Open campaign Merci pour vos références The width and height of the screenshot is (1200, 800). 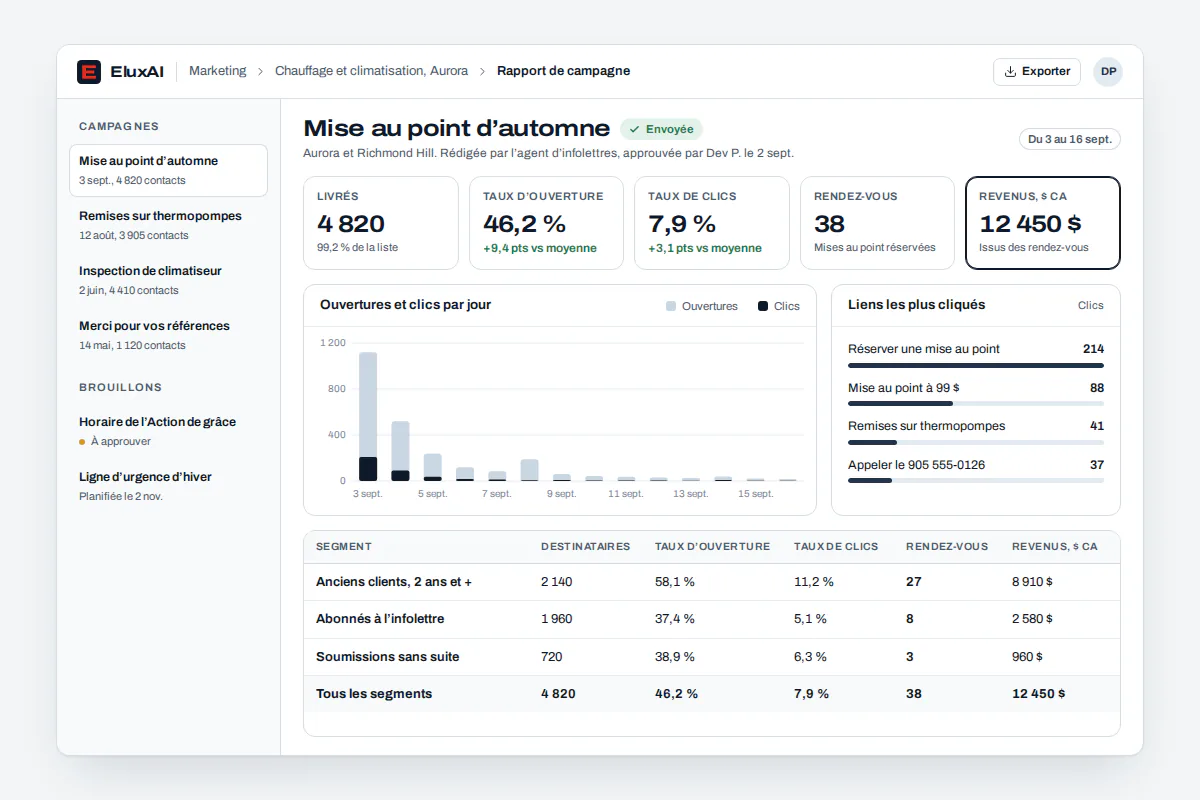[x=168, y=335]
